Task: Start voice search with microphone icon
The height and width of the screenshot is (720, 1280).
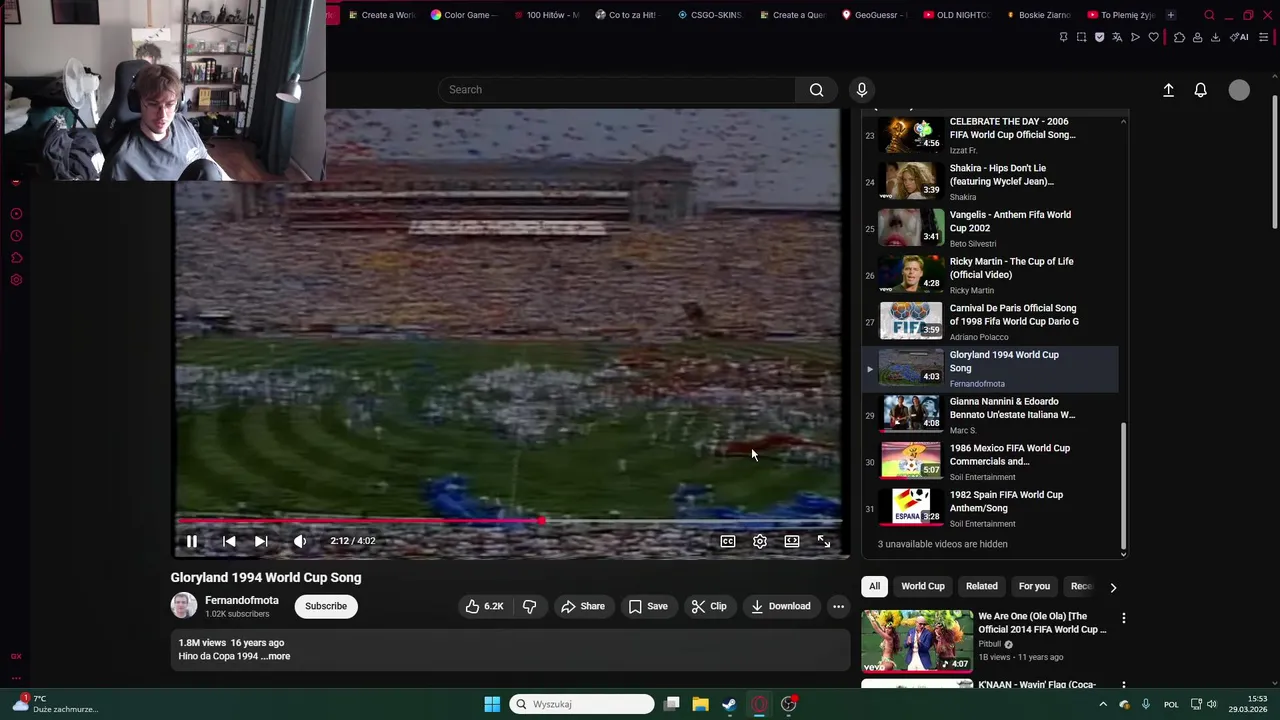Action: (862, 90)
